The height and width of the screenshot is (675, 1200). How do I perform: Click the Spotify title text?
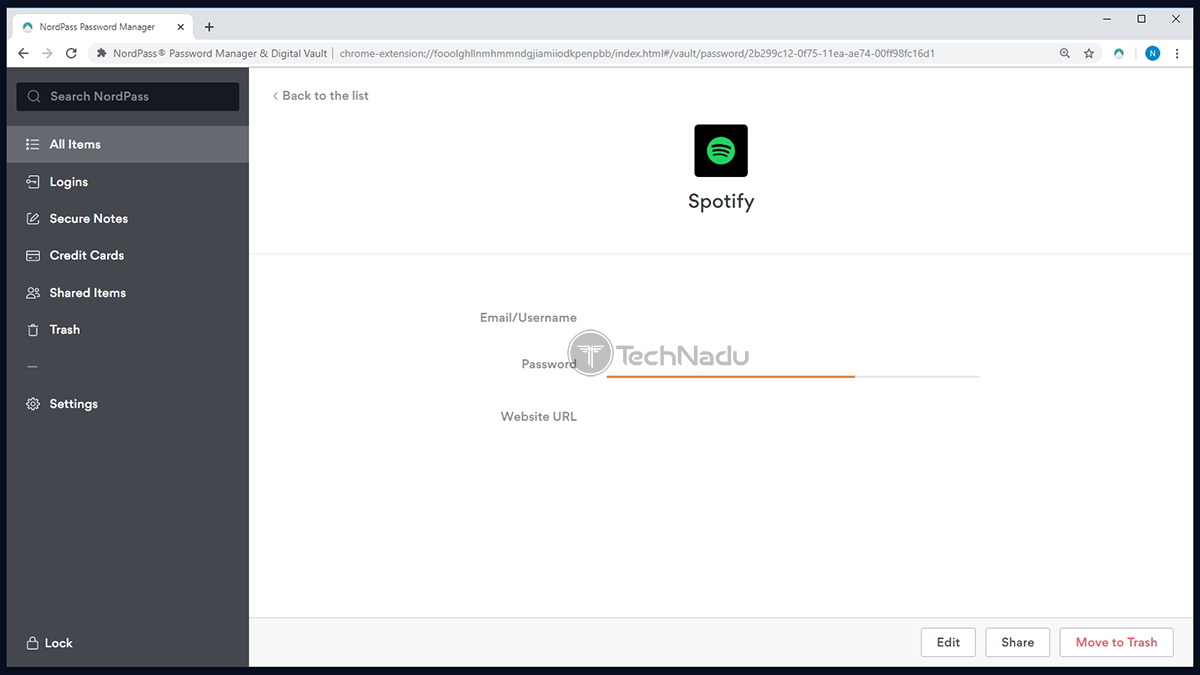[721, 201]
